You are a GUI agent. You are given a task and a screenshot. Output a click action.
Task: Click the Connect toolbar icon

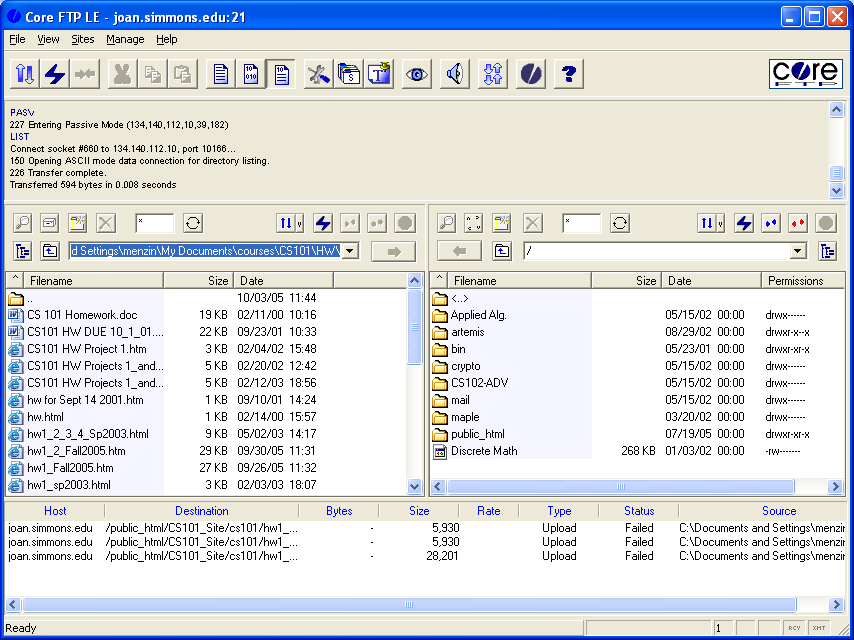pyautogui.click(x=25, y=75)
